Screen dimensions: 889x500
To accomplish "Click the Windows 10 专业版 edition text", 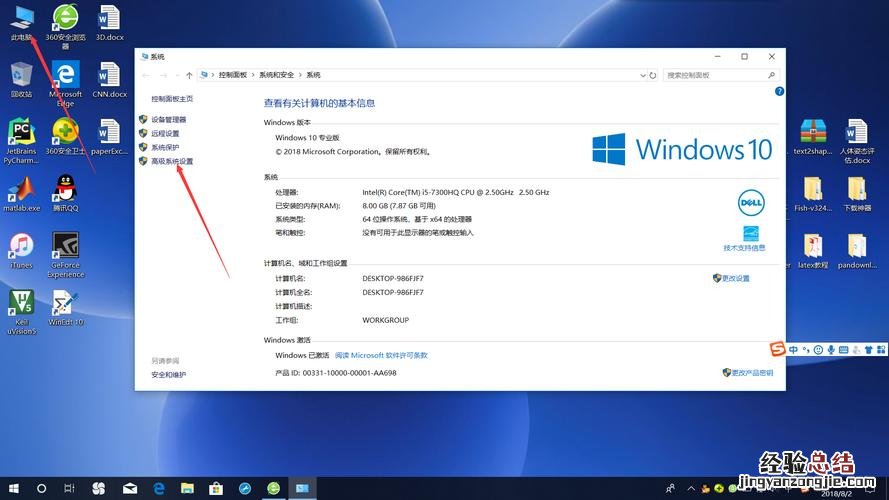I will click(307, 138).
